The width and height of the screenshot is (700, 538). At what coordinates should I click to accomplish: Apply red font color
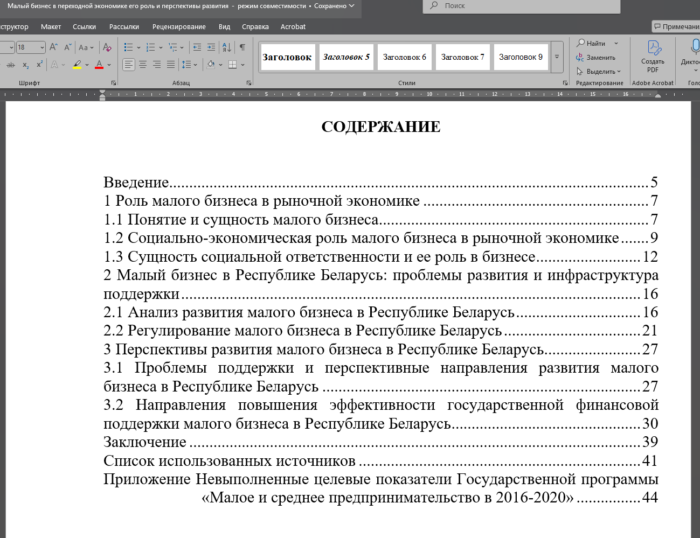(x=99, y=65)
